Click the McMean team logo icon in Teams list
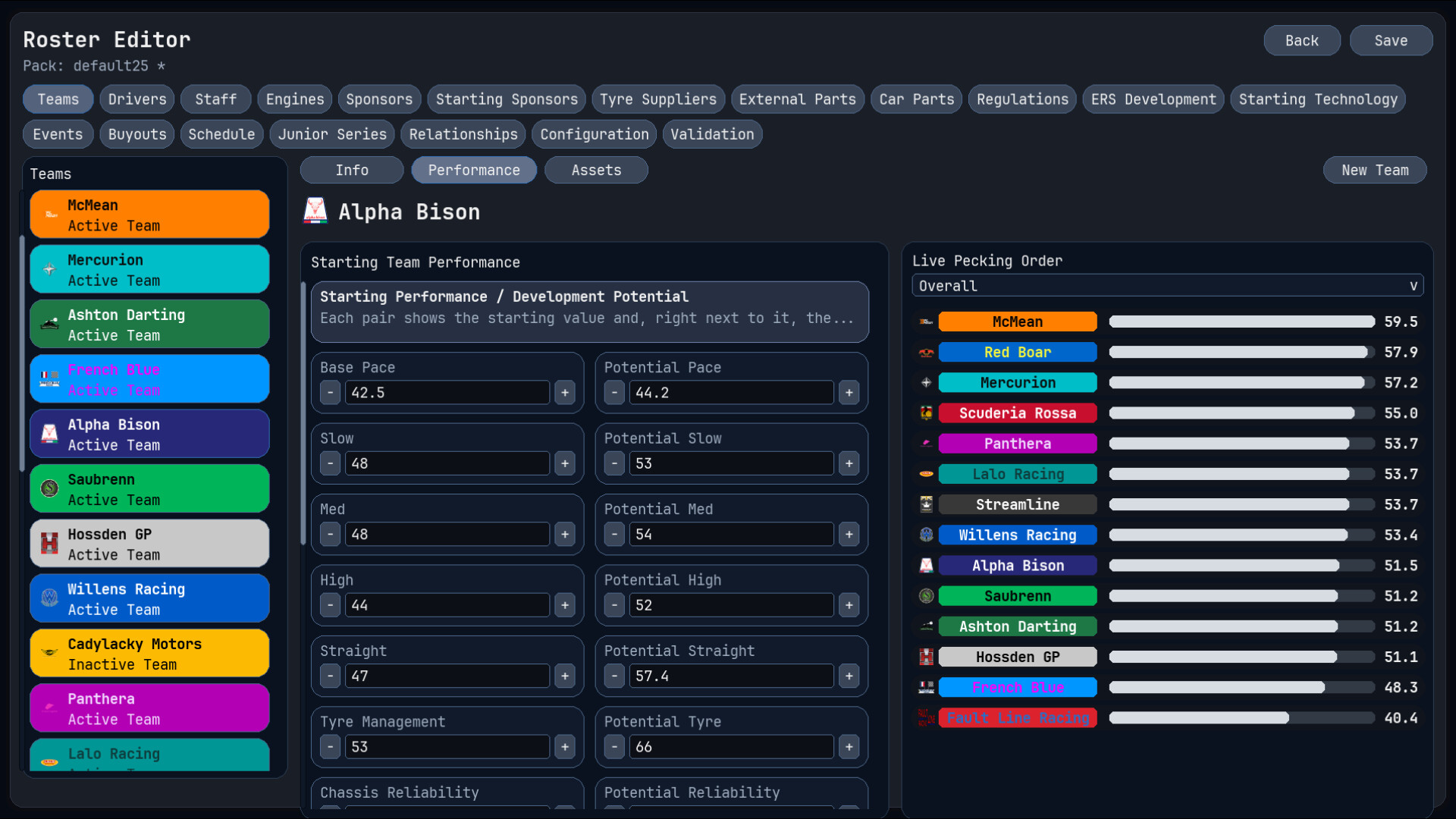Viewport: 1456px width, 819px height. (50, 215)
